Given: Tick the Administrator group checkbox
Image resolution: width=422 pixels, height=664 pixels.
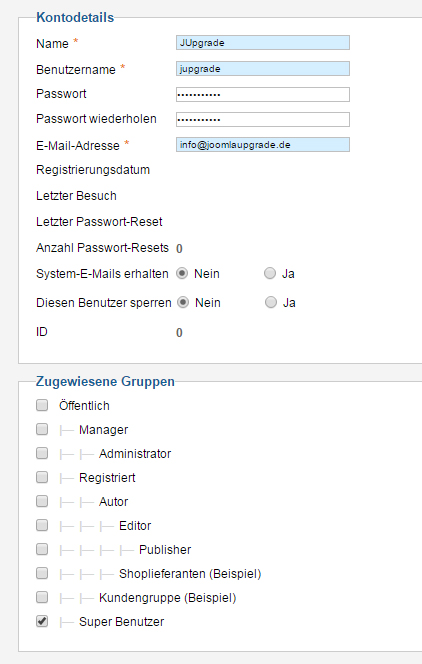Looking at the screenshot, I should click(x=42, y=454).
